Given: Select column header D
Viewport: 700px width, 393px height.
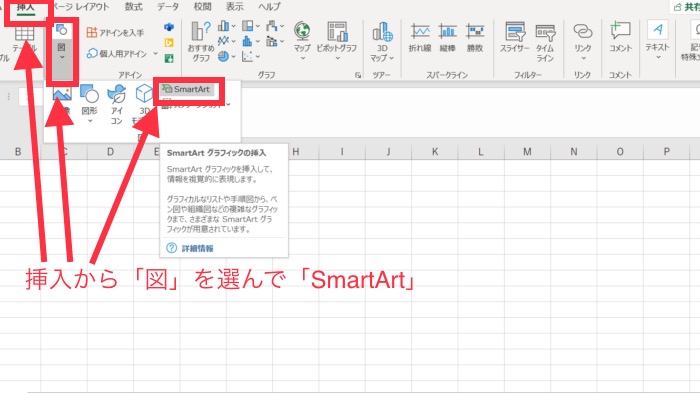Looking at the screenshot, I should [110, 152].
